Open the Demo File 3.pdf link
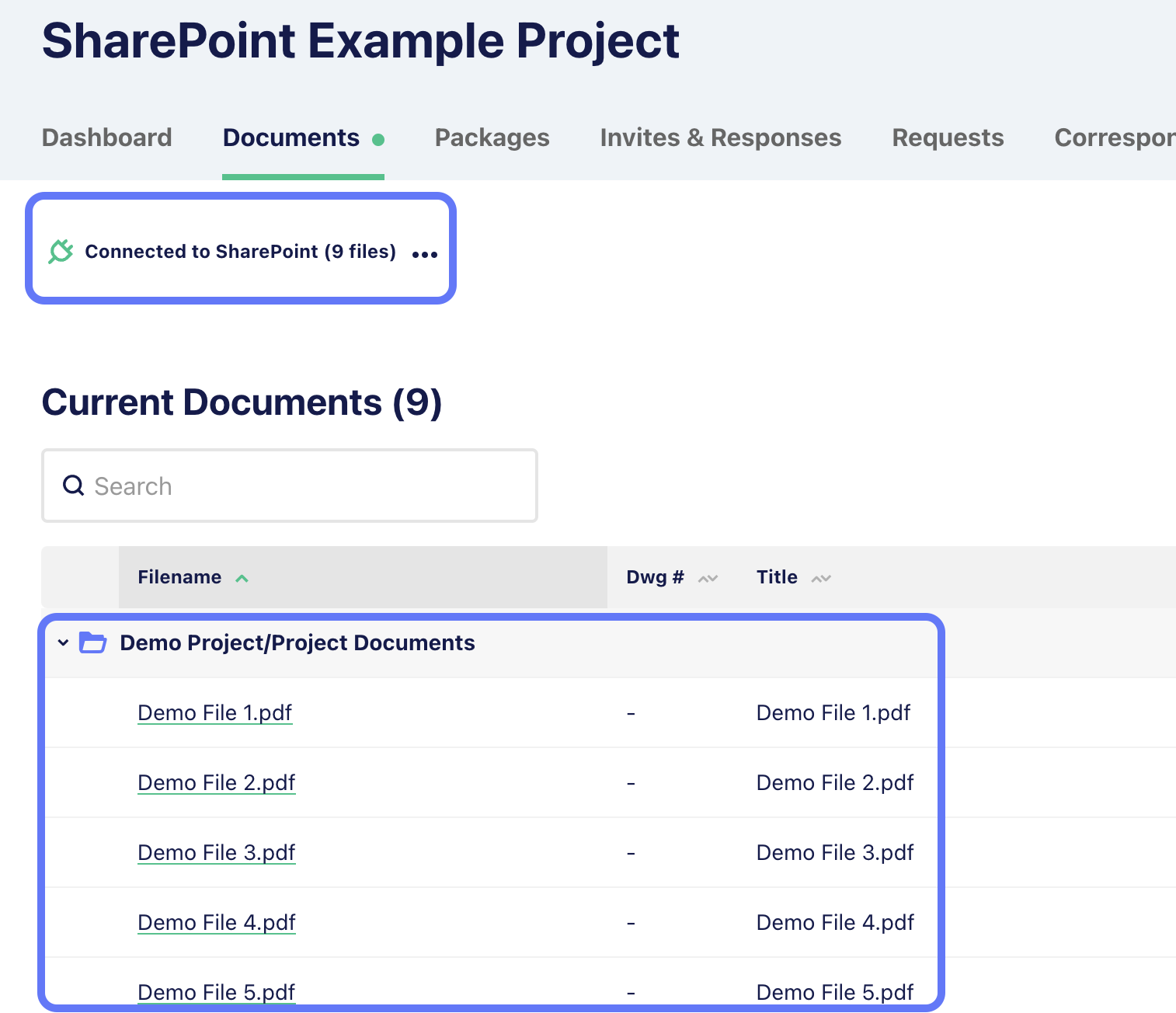Image resolution: width=1176 pixels, height=1013 pixels. (217, 852)
